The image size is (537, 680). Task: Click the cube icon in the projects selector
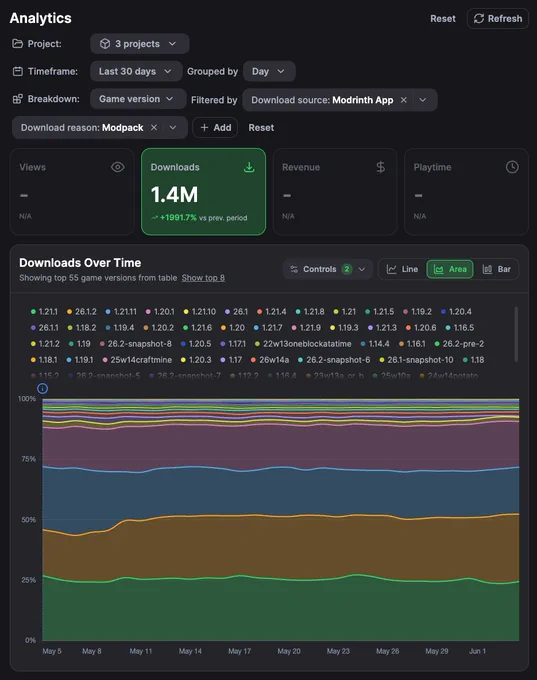point(105,44)
